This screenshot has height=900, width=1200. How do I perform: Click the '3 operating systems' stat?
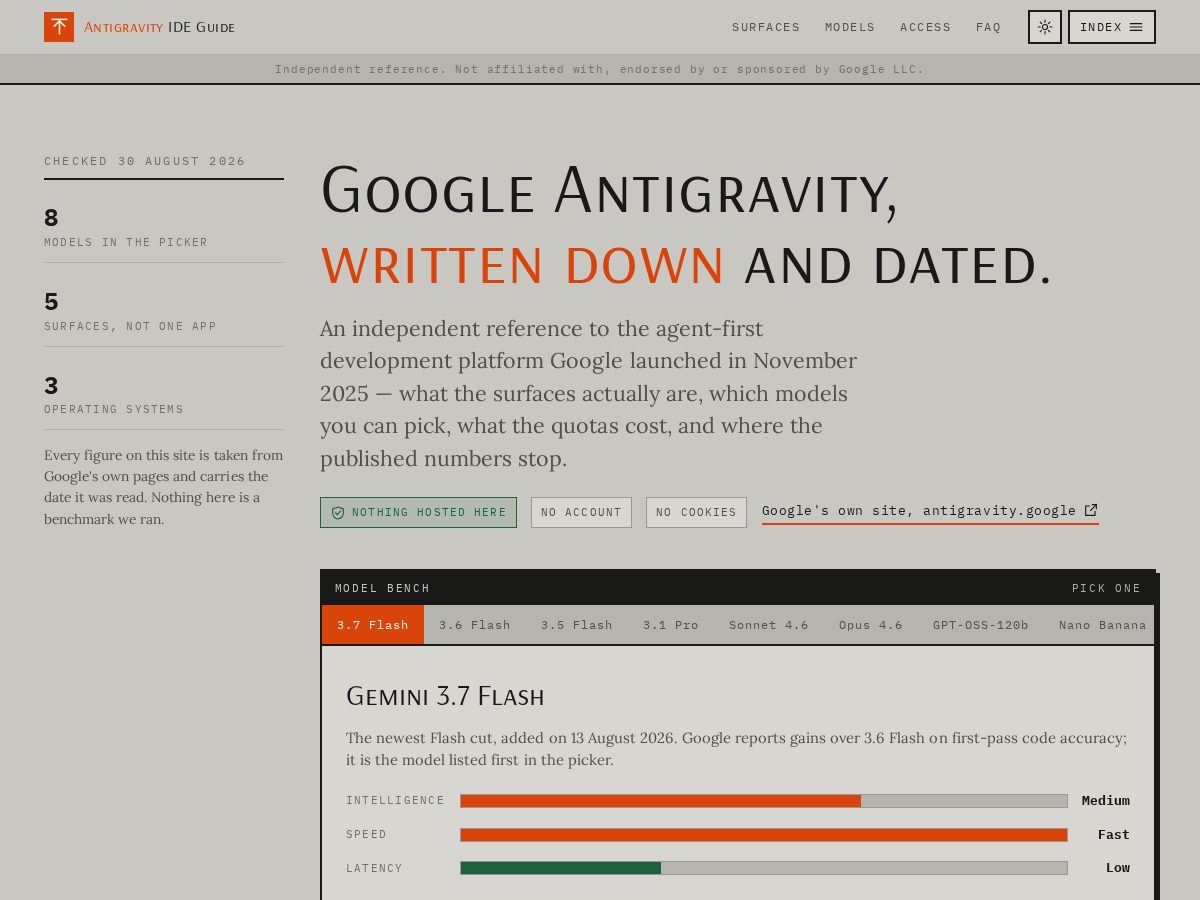(x=164, y=395)
